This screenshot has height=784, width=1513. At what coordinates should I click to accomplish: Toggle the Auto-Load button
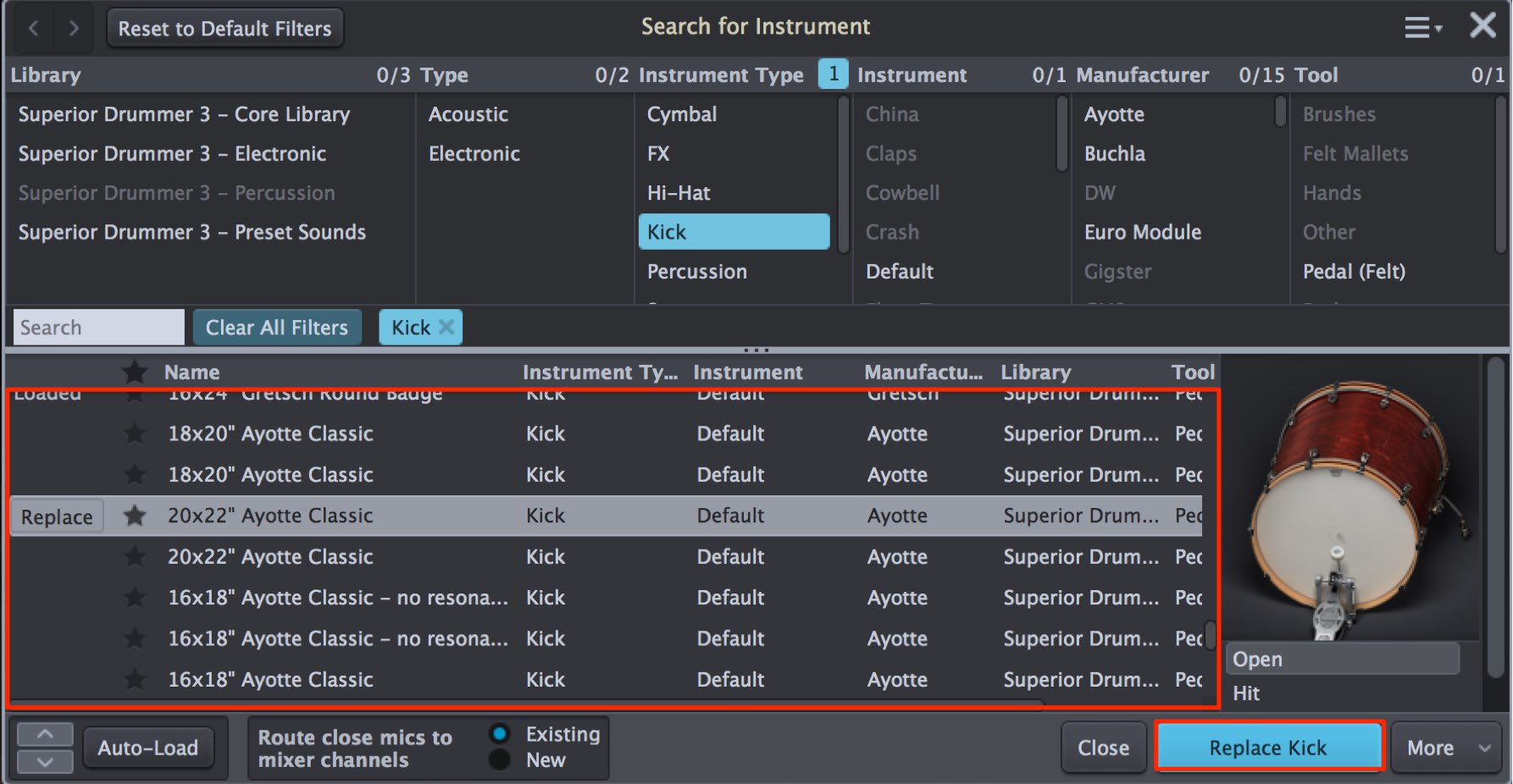coord(148,748)
